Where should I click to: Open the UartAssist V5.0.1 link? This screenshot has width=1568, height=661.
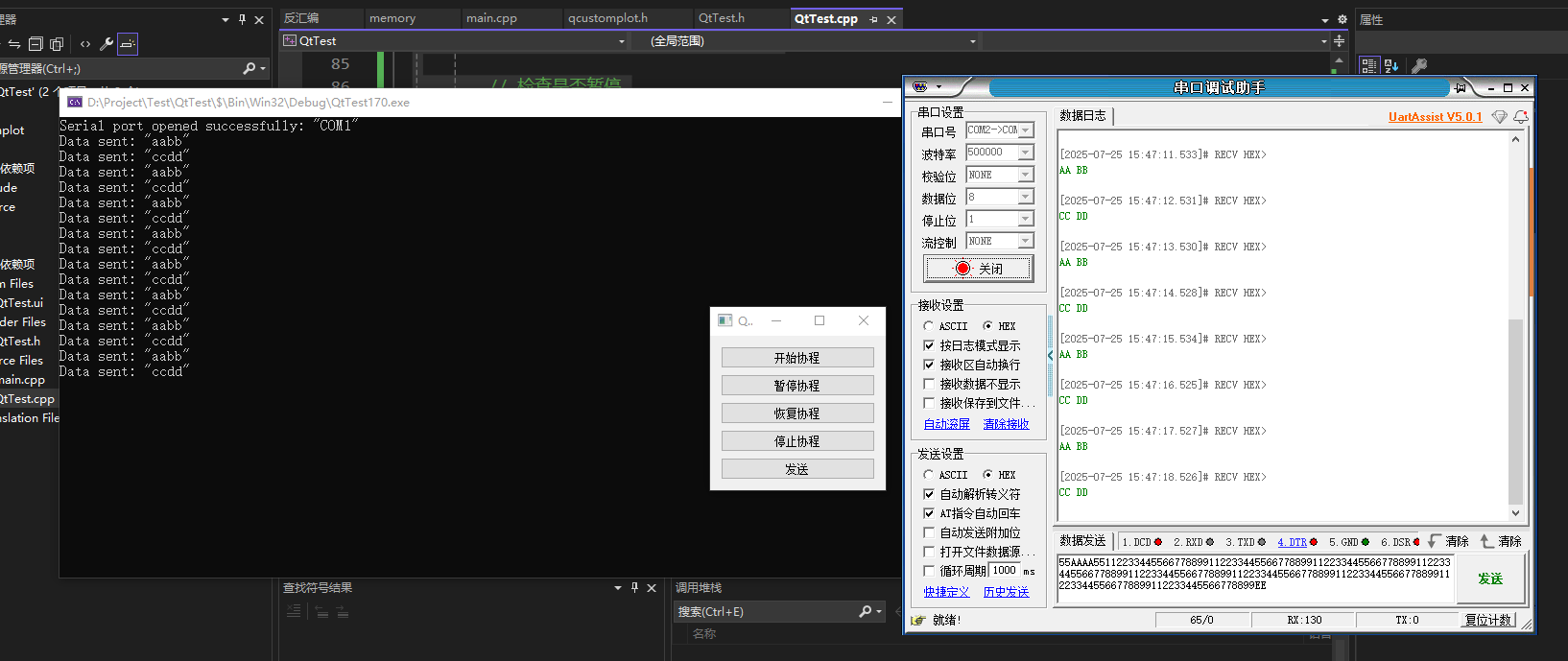pyautogui.click(x=1435, y=117)
